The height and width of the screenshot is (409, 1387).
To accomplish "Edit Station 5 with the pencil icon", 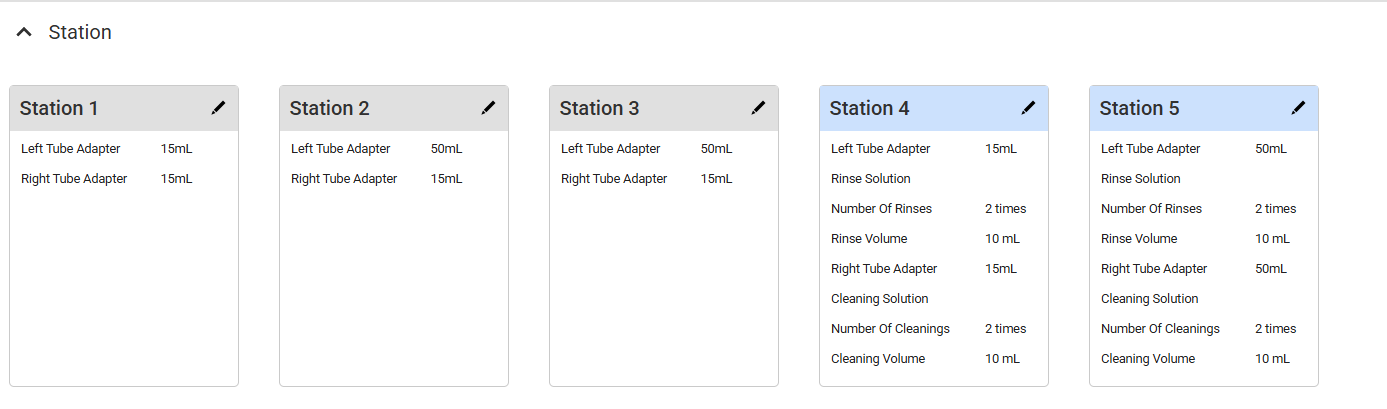I will [x=1298, y=108].
